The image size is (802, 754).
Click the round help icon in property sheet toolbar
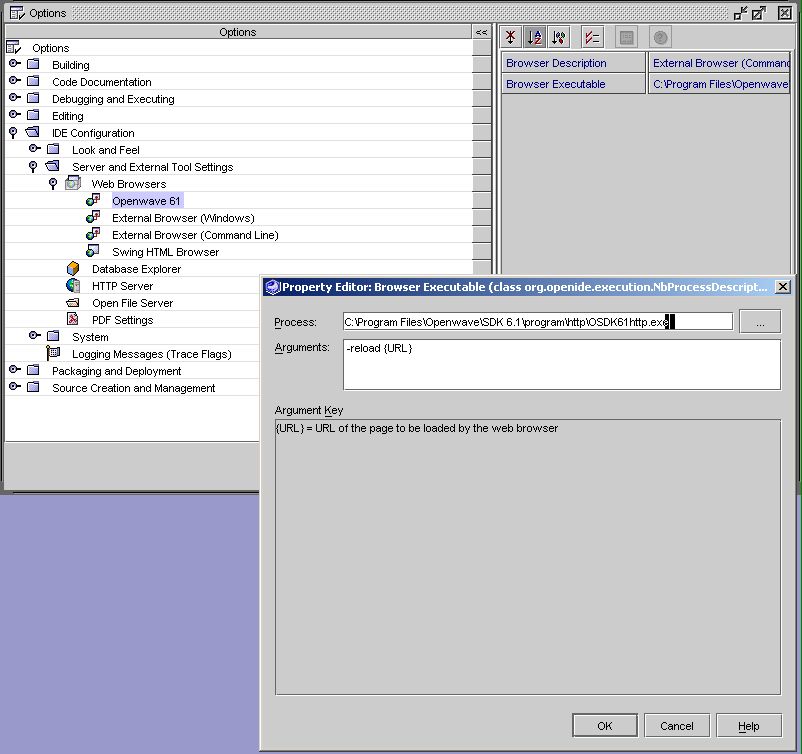click(660, 37)
